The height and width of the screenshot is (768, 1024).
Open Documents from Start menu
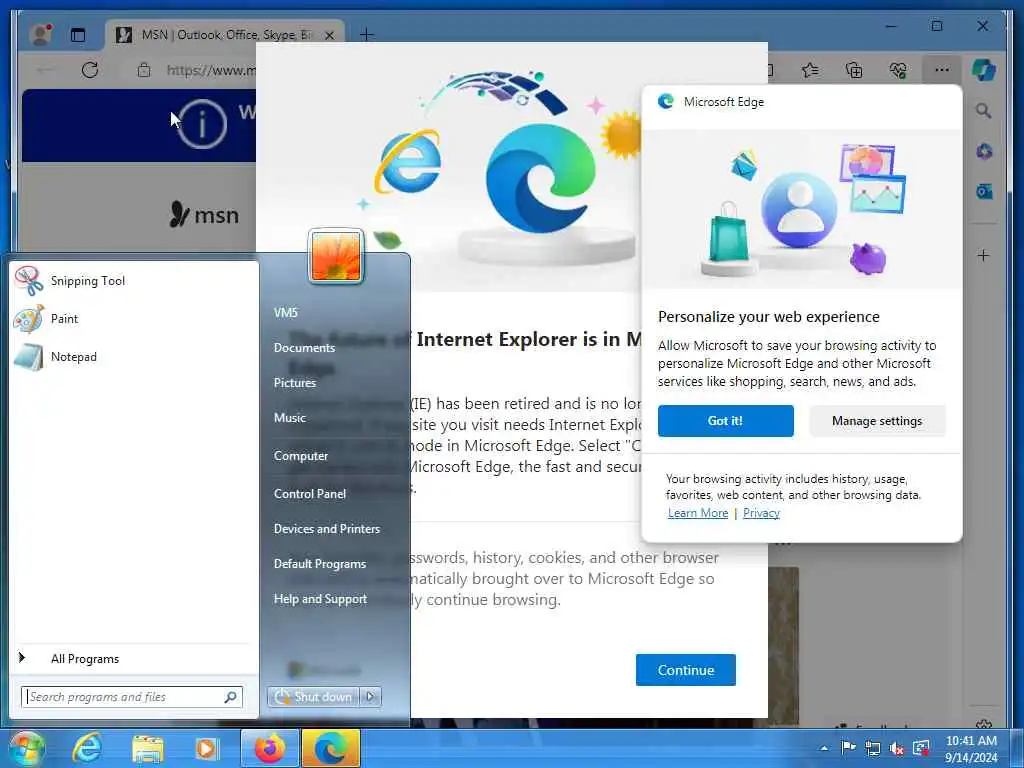click(304, 347)
